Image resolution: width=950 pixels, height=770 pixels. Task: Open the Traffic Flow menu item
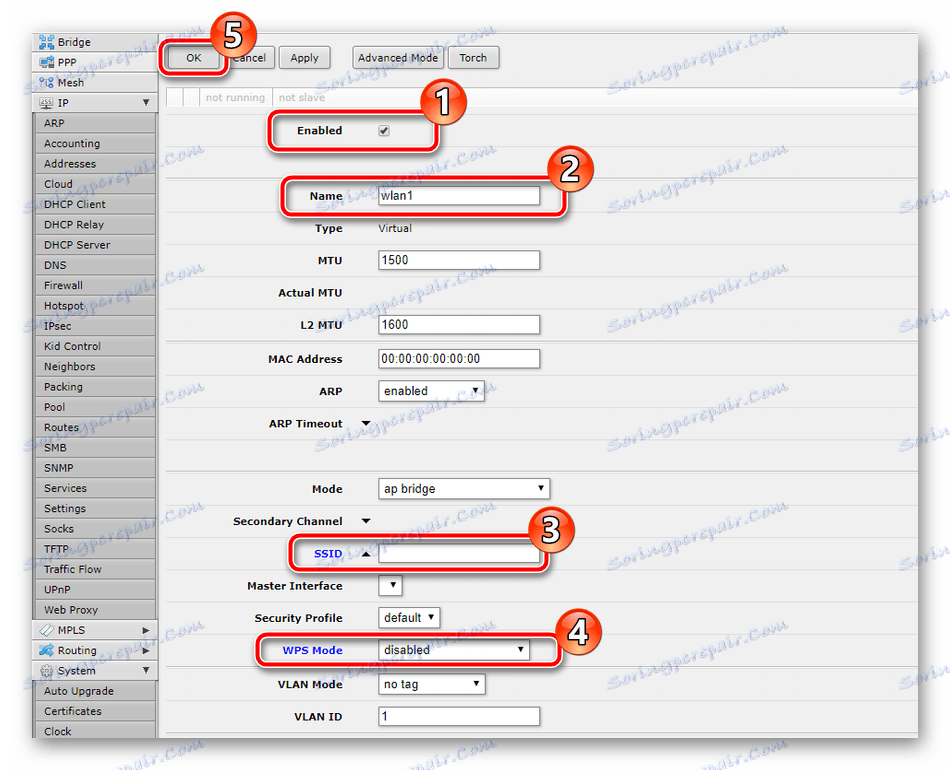[x=95, y=569]
